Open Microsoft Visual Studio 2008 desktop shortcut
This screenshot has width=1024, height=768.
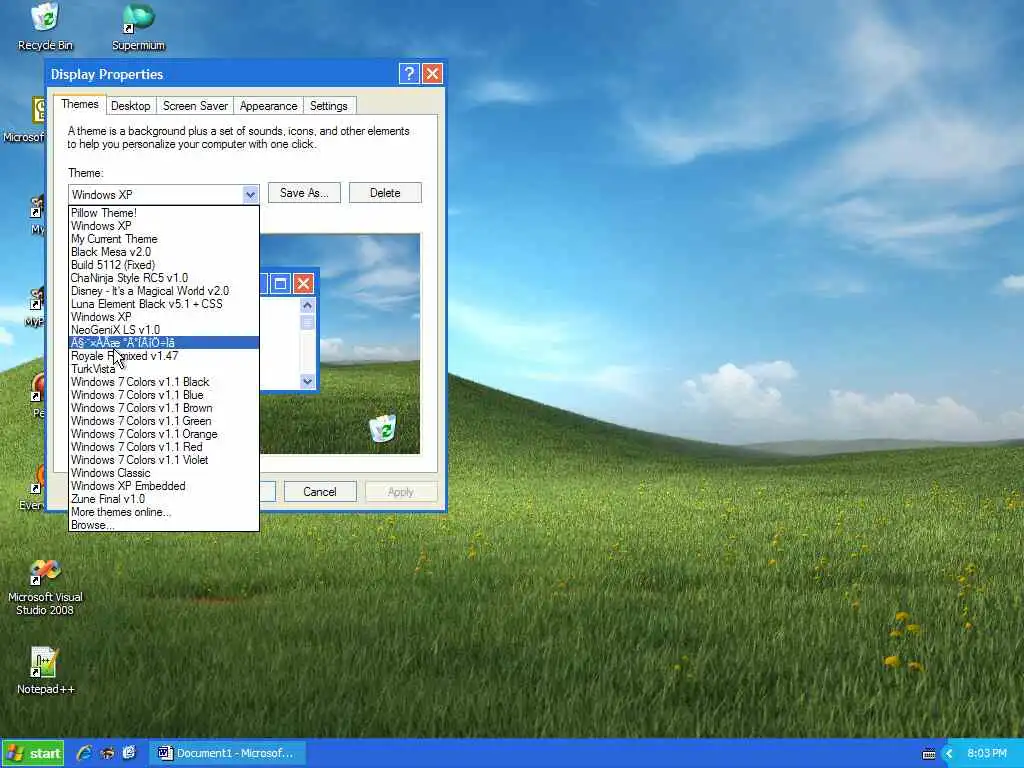tap(45, 587)
